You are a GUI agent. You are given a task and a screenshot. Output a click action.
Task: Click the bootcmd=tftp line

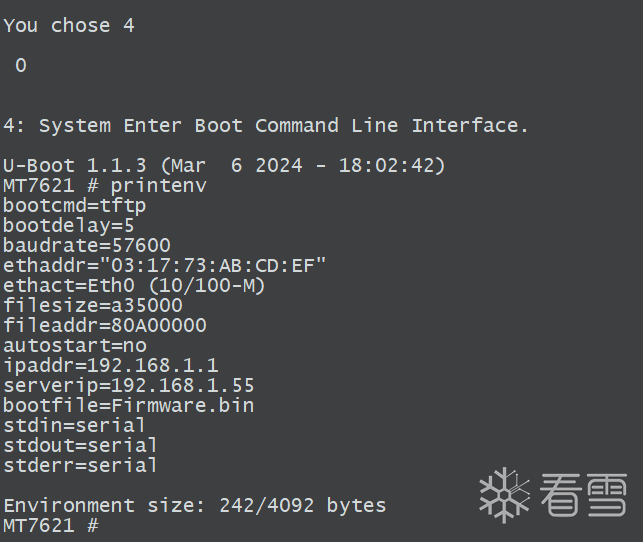(74, 206)
